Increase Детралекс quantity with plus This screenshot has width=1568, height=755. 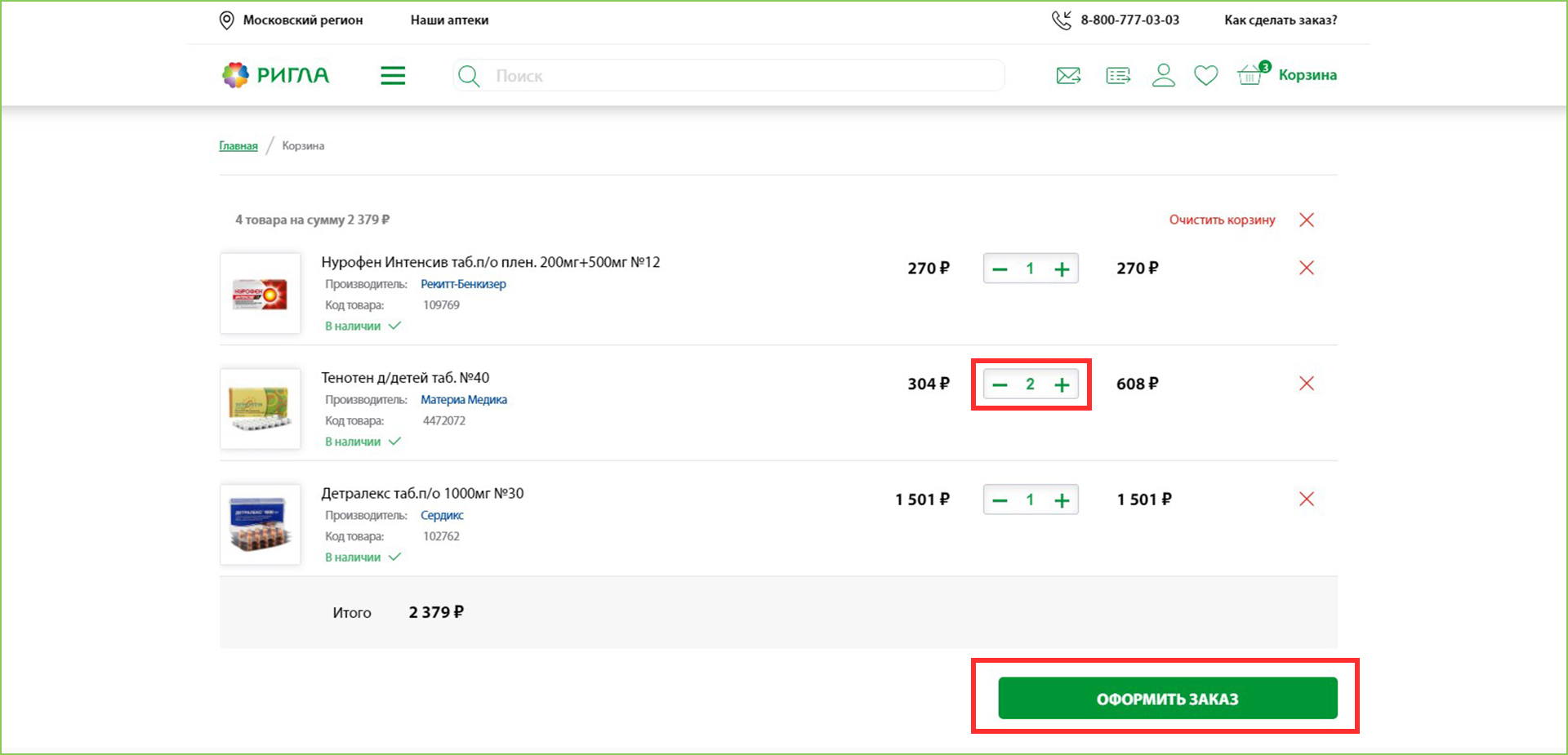(1062, 500)
